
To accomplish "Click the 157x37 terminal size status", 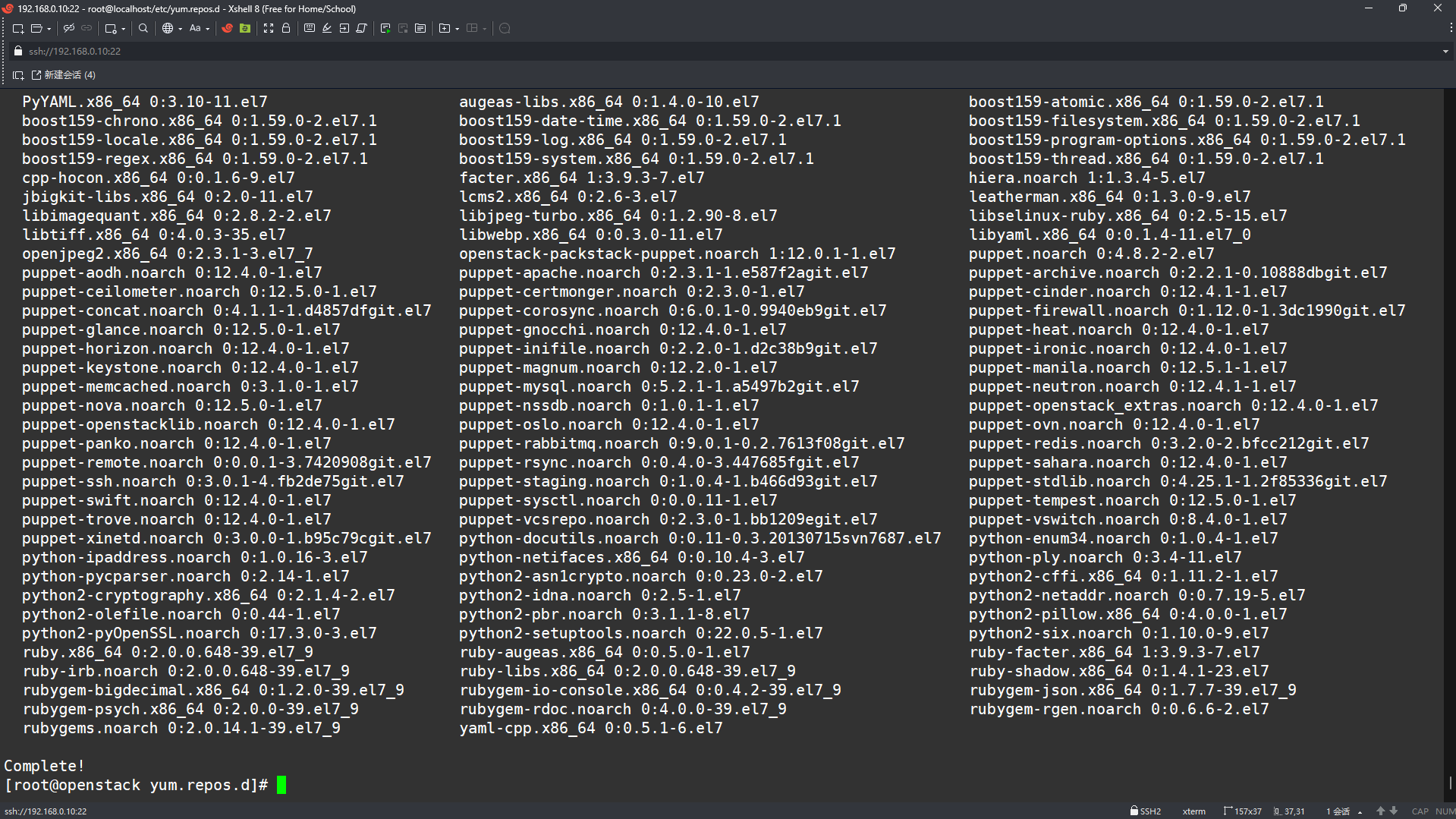I will 1243,811.
